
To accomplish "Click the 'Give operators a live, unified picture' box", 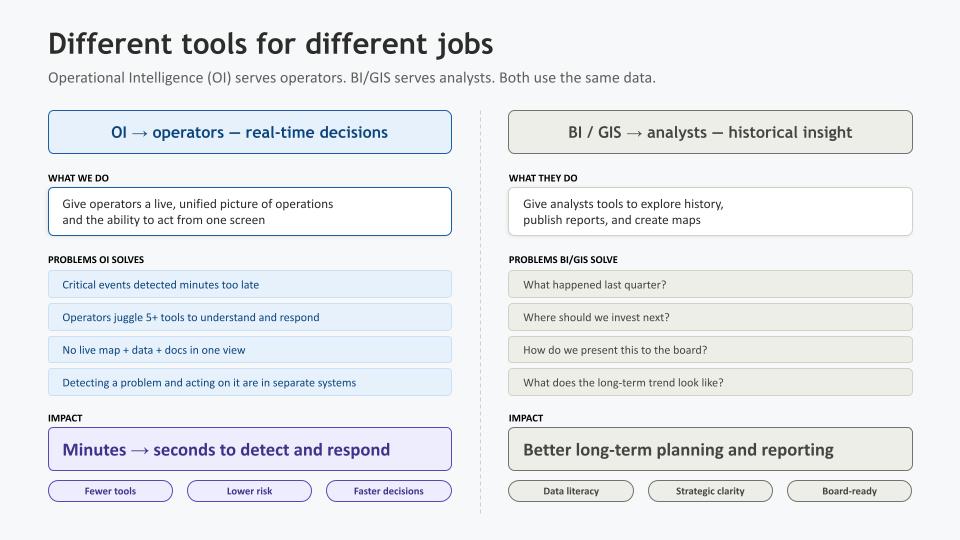I will [x=250, y=211].
